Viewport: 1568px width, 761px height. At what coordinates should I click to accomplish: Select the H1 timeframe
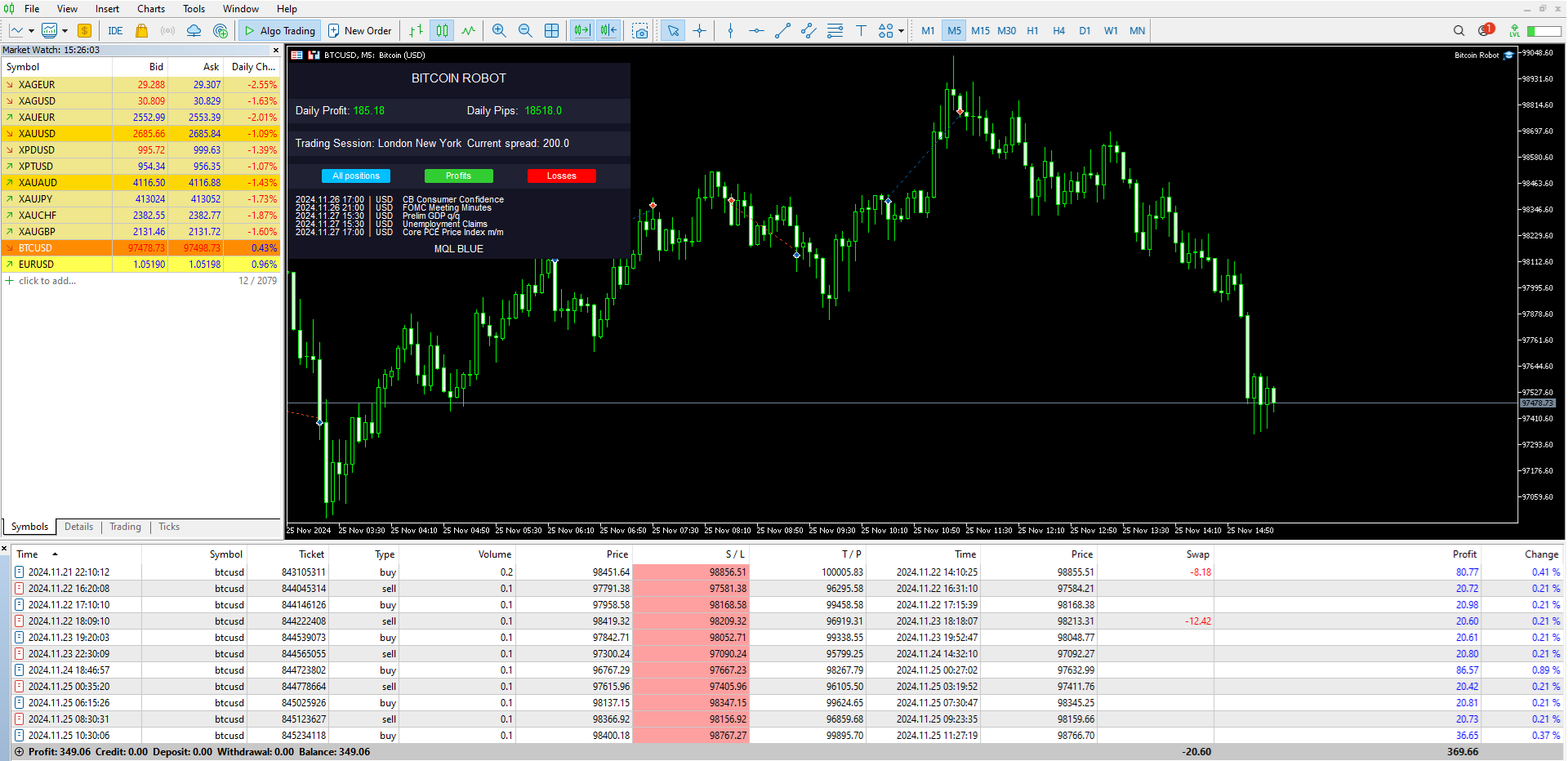(1032, 31)
